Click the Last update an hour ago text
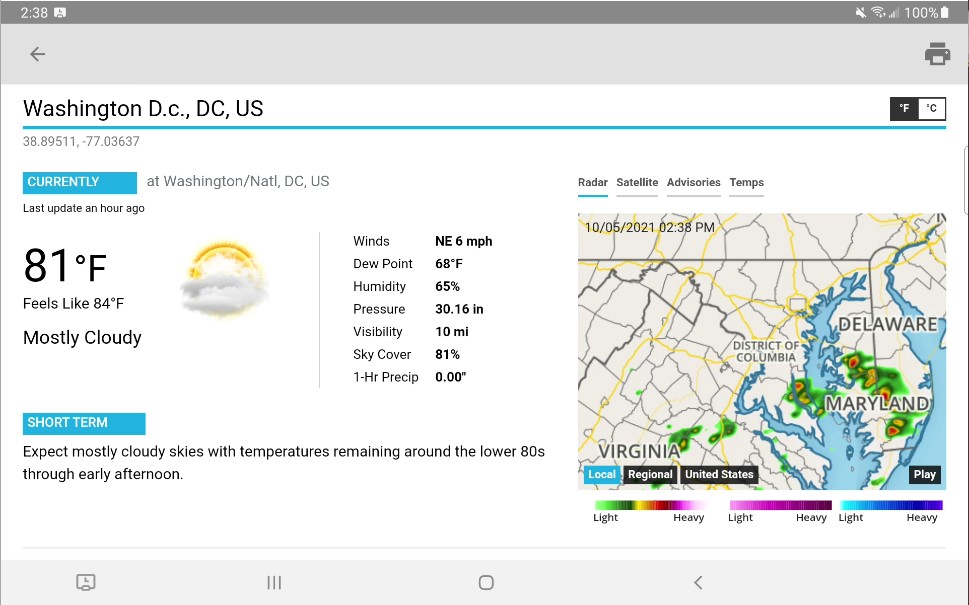This screenshot has width=969, height=605. [x=83, y=208]
